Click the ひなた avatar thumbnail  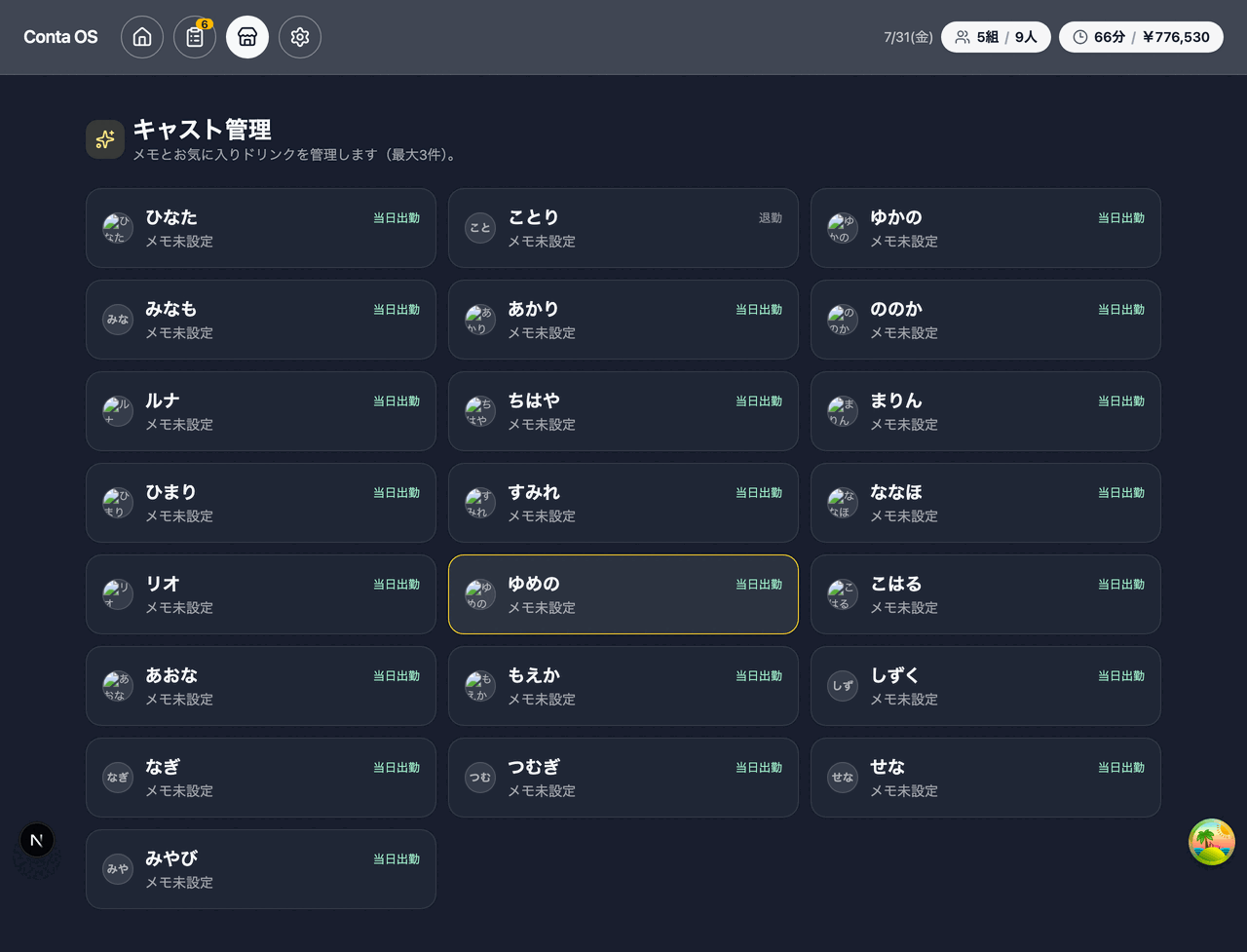tap(118, 228)
